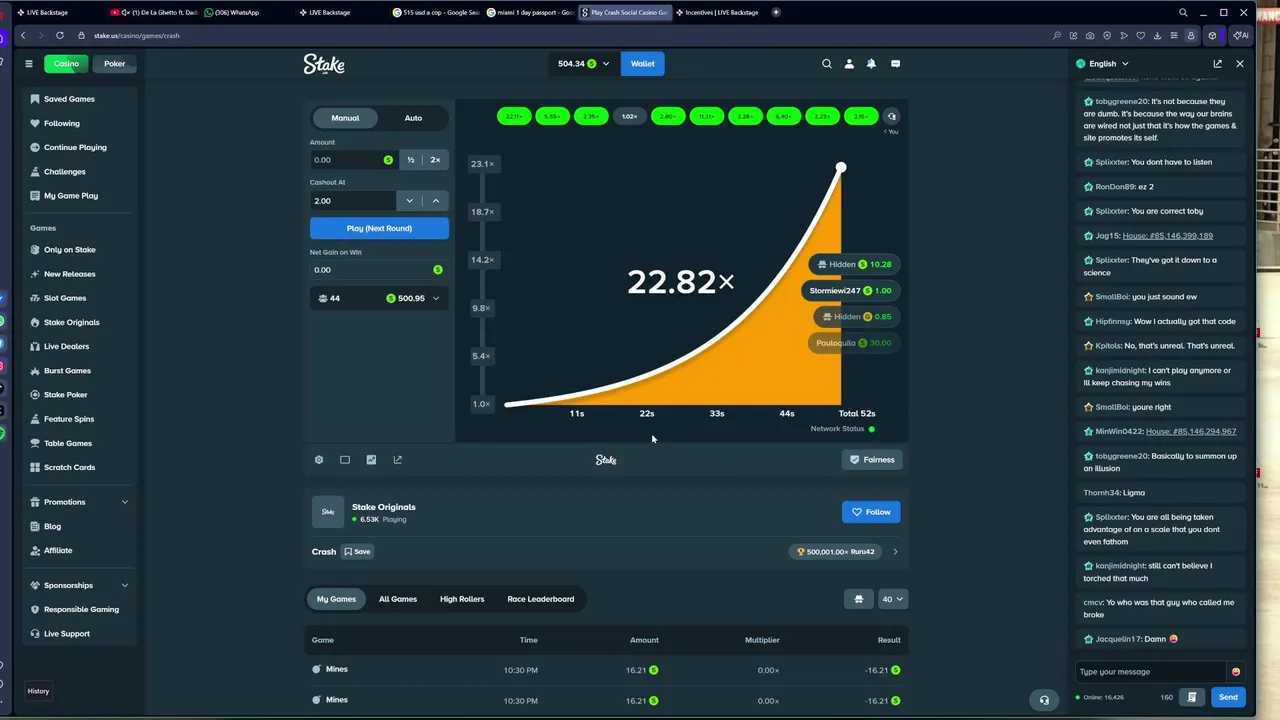The height and width of the screenshot is (720, 1280).
Task: Click the Fairness button
Action: [872, 460]
